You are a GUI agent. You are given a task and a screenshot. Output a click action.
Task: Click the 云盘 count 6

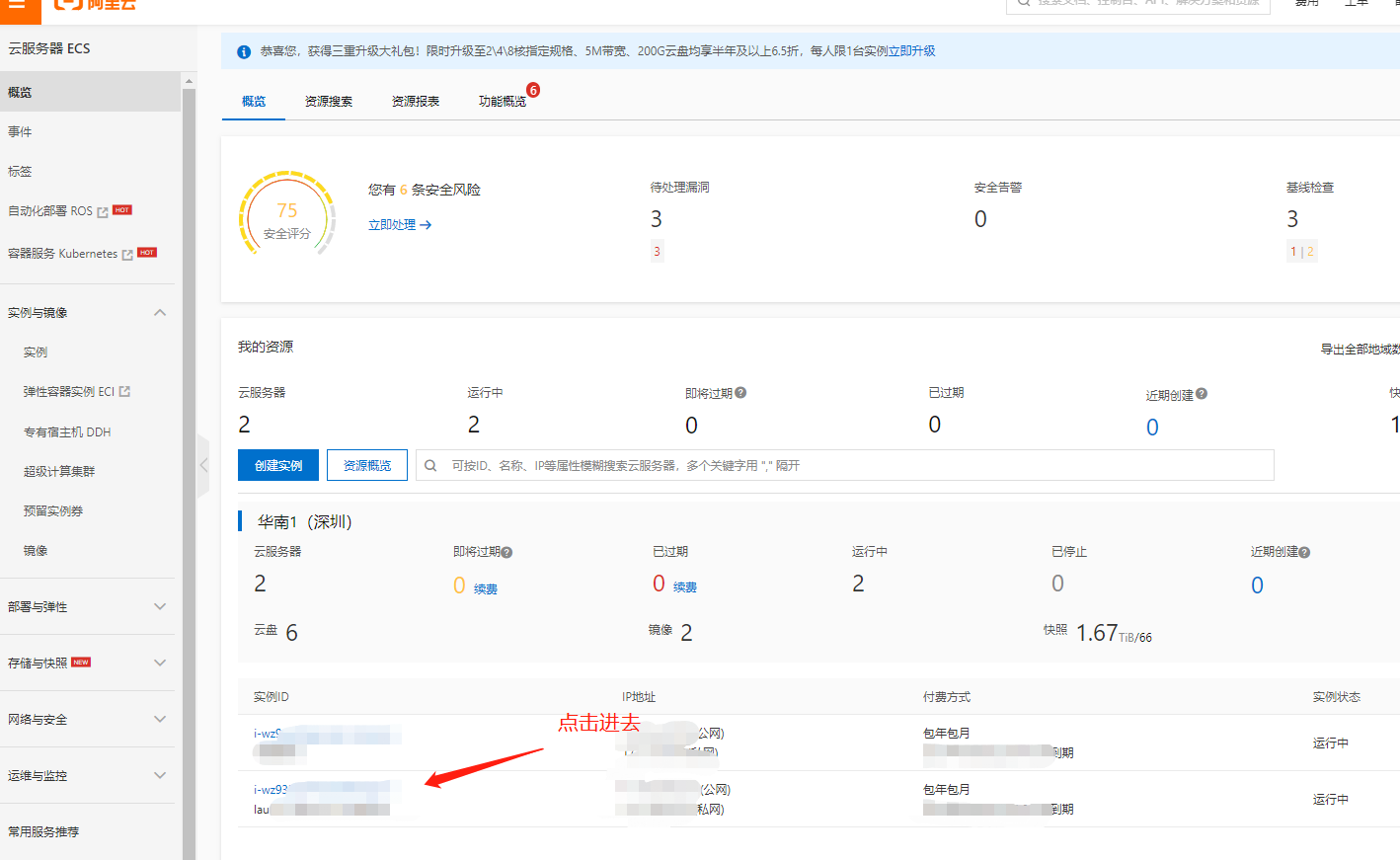pyautogui.click(x=291, y=633)
